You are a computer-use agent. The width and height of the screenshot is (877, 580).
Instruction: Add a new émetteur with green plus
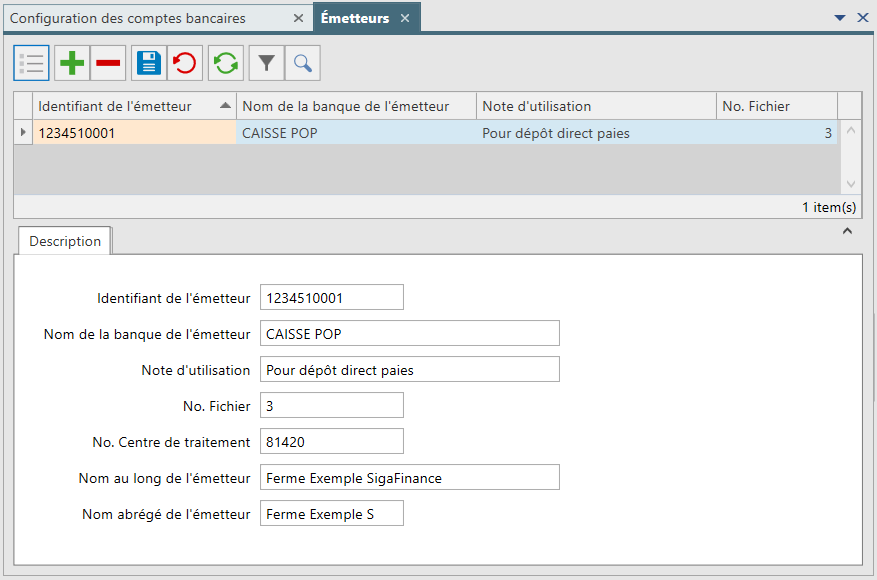click(x=72, y=63)
